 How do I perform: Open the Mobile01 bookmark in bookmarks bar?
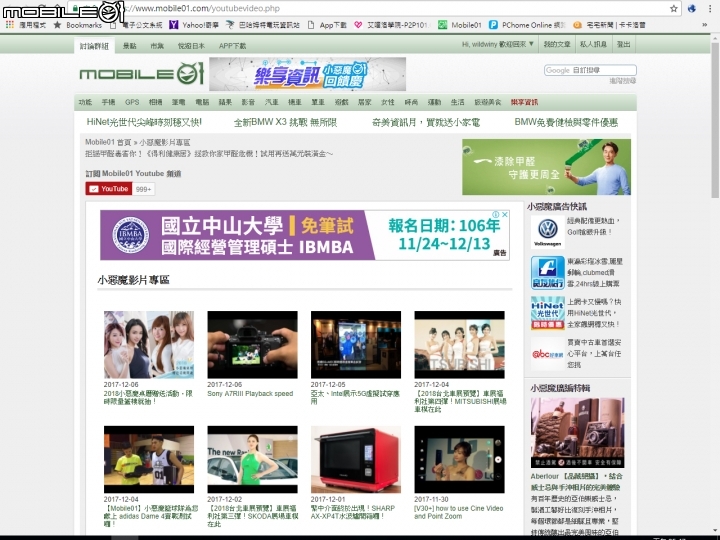coord(460,25)
